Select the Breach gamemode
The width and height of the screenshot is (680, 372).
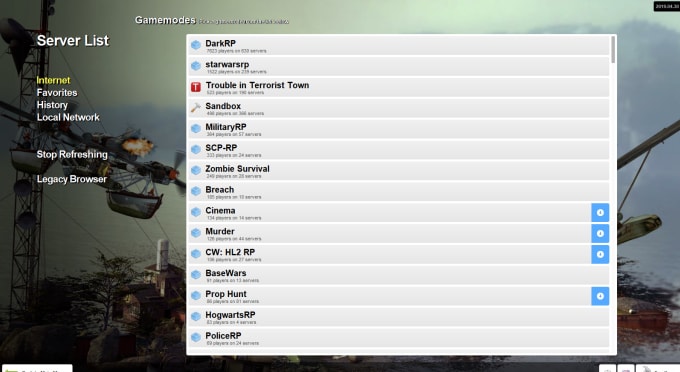click(x=399, y=191)
